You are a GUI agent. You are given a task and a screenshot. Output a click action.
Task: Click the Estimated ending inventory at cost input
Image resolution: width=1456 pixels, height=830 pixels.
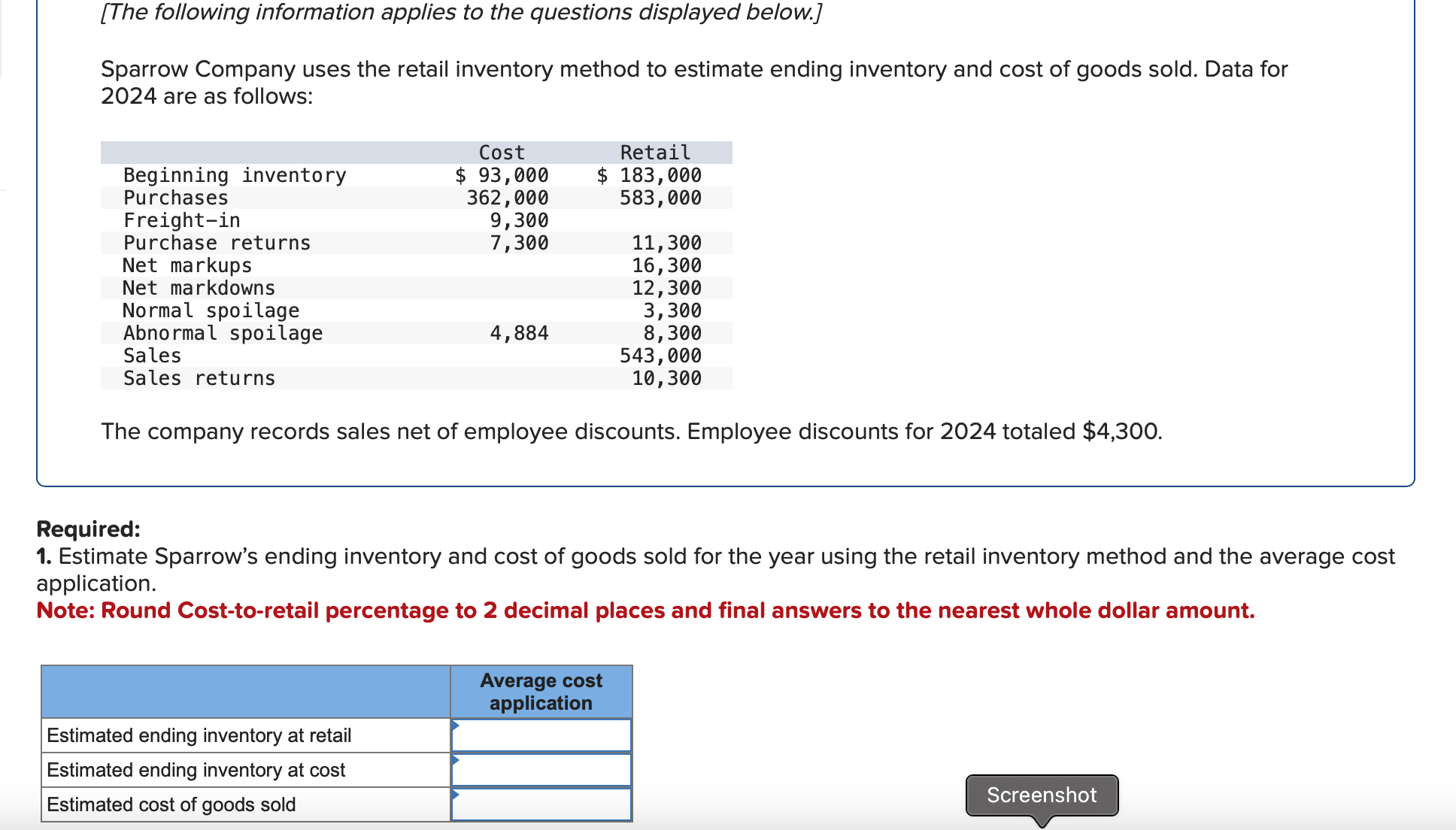point(541,770)
